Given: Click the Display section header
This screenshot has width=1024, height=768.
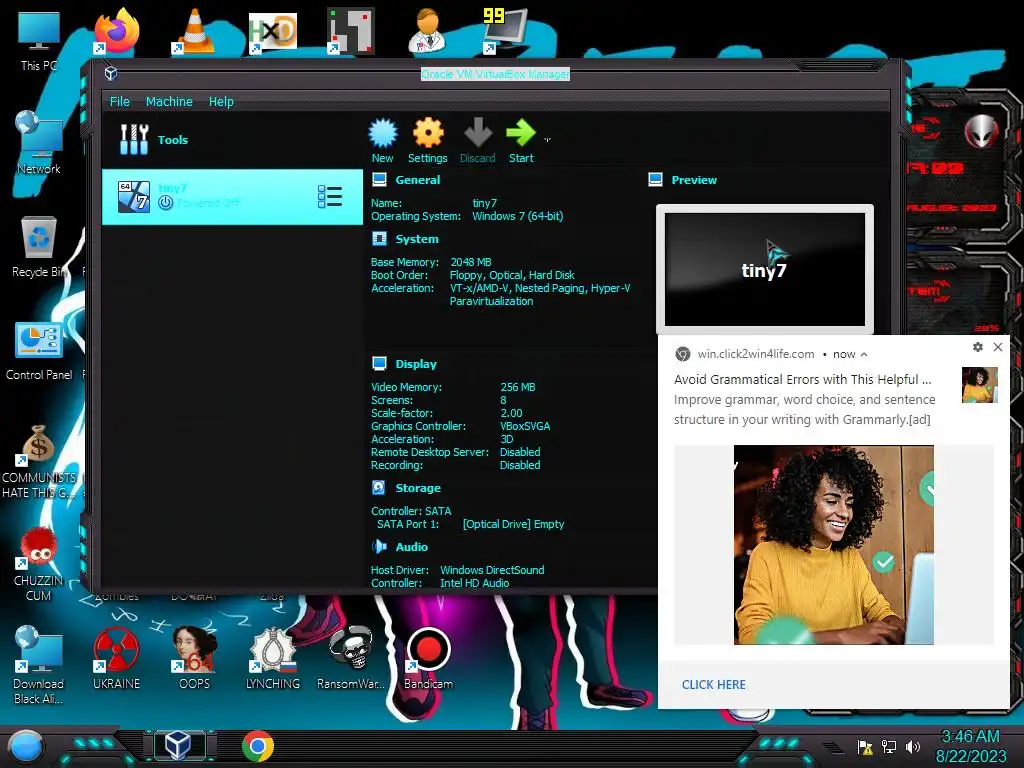Looking at the screenshot, I should 416,364.
